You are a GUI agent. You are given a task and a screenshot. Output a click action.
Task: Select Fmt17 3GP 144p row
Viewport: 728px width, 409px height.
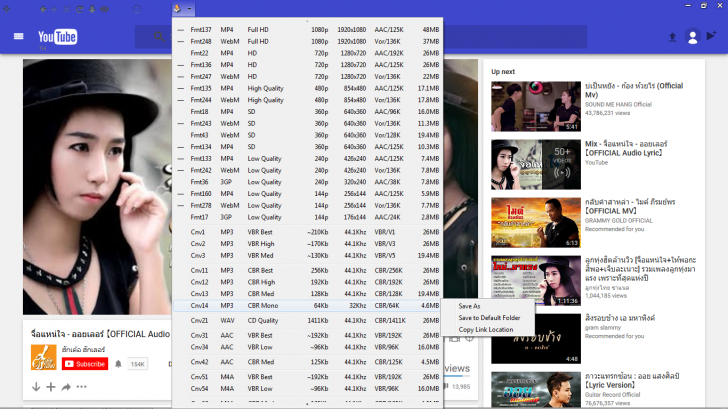[307, 217]
